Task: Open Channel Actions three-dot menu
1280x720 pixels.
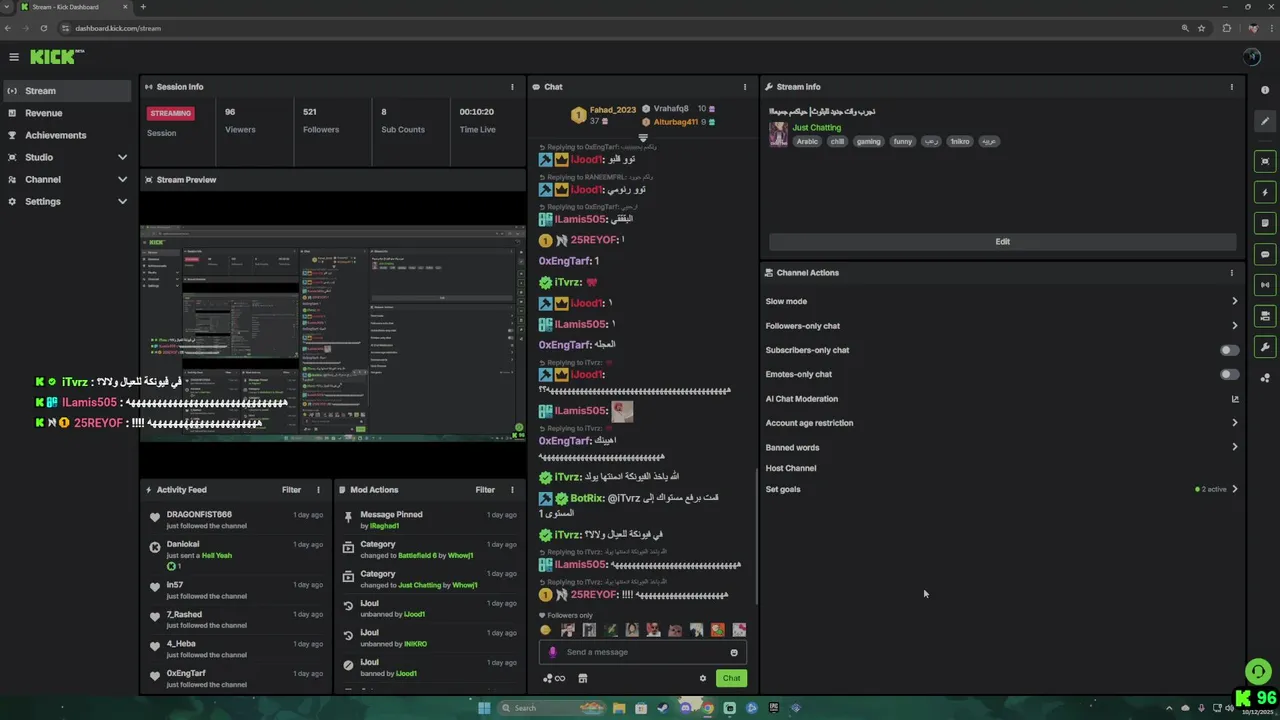Action: (x=1232, y=273)
